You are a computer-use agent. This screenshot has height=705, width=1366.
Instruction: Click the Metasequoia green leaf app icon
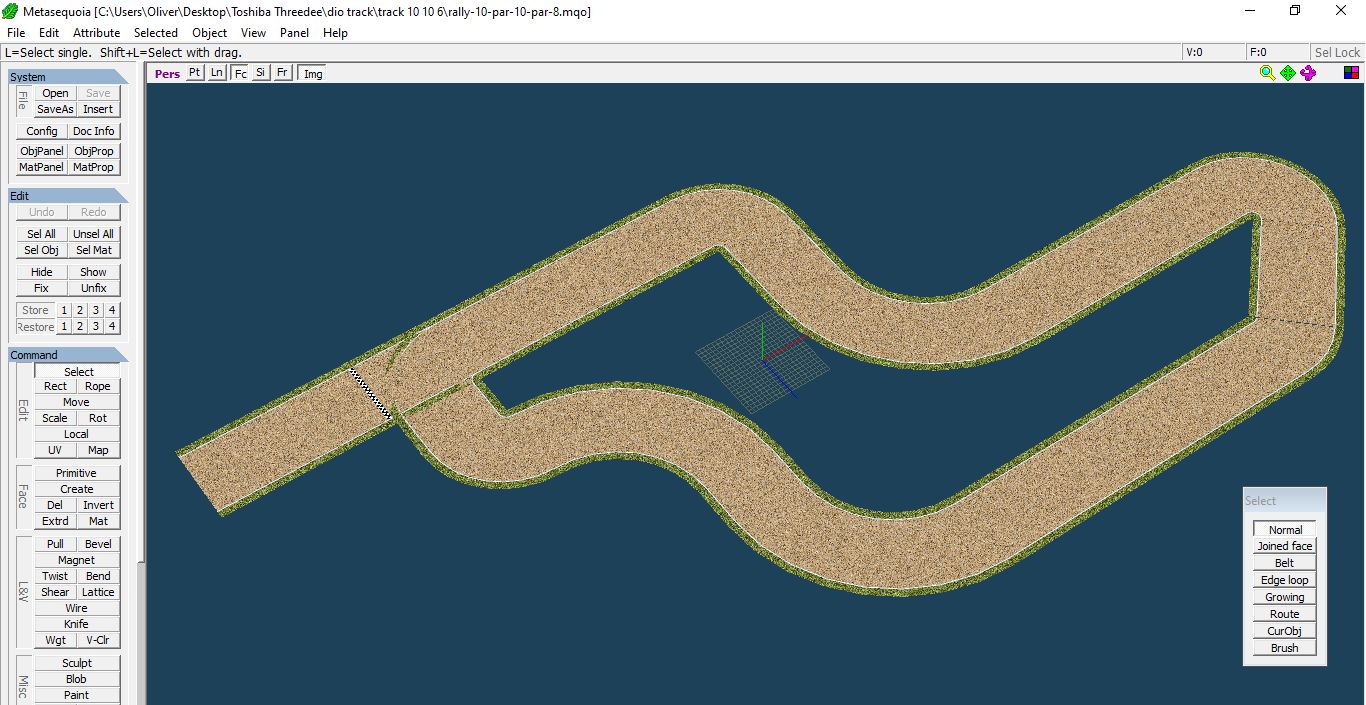10,11
